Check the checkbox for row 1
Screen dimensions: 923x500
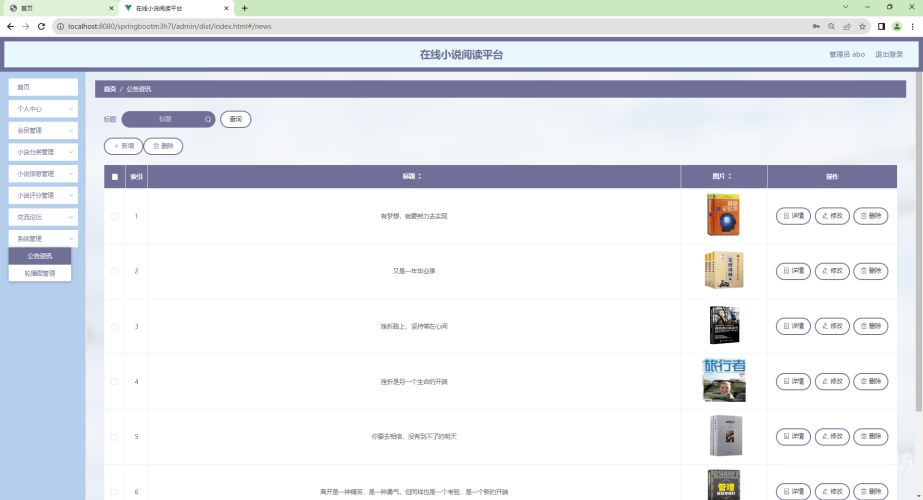tap(114, 216)
